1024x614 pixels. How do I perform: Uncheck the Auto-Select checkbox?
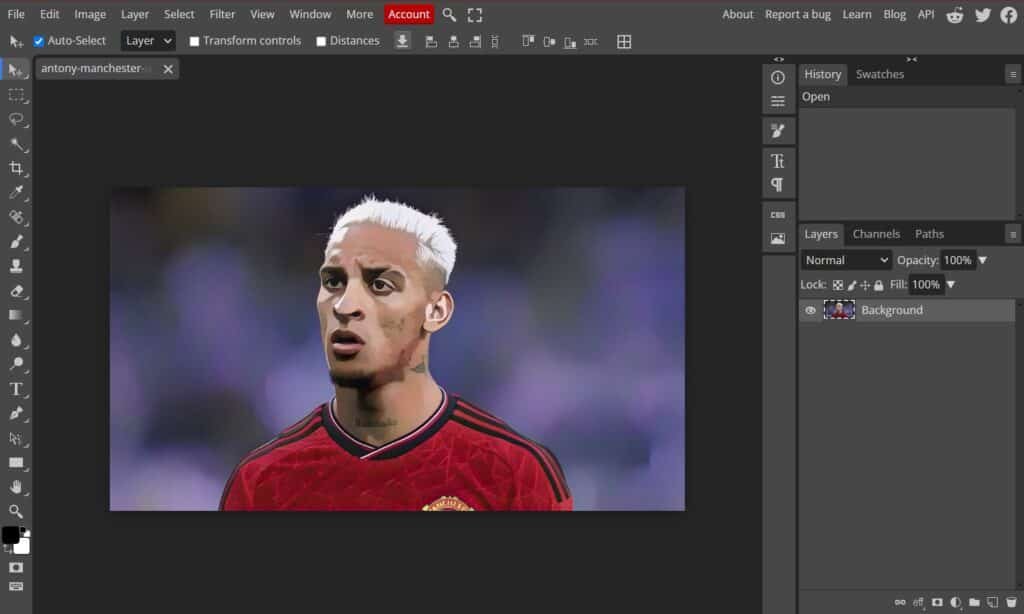click(39, 41)
